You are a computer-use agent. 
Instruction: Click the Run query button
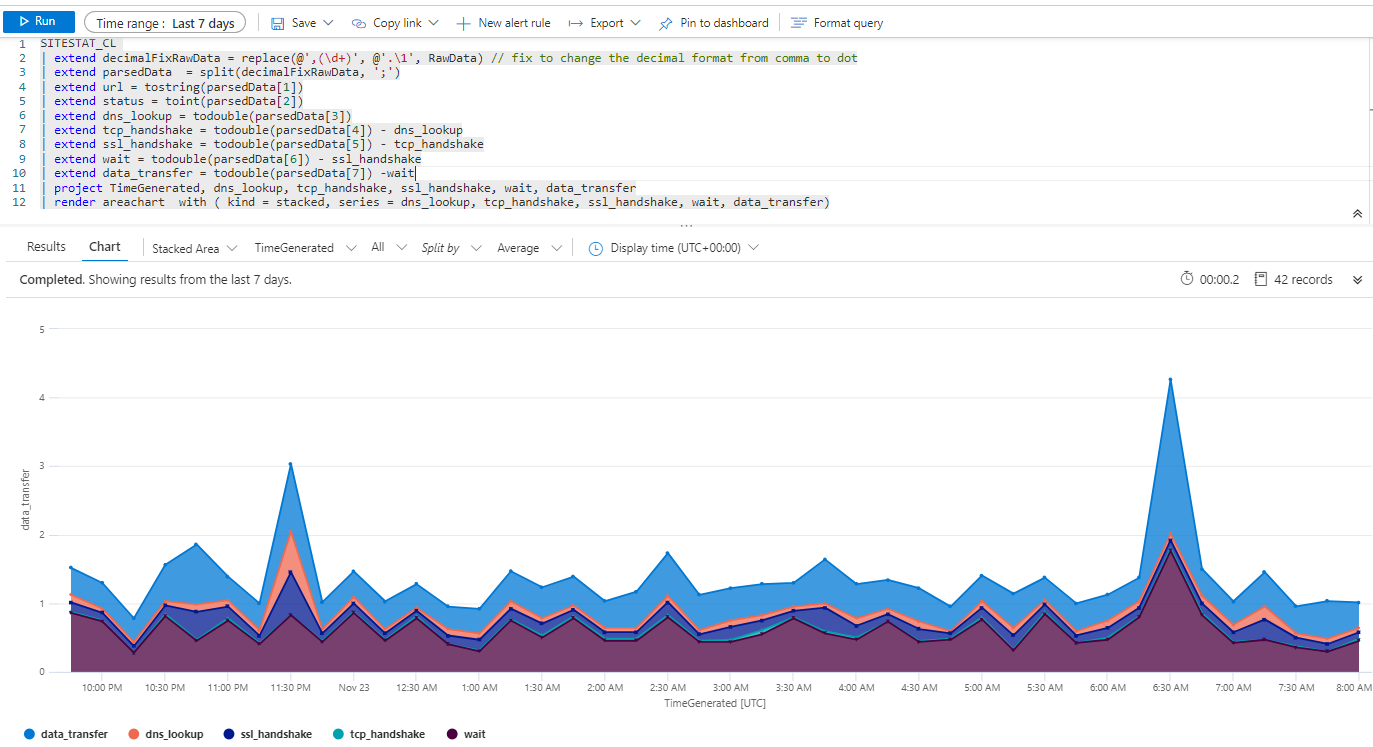pos(38,22)
